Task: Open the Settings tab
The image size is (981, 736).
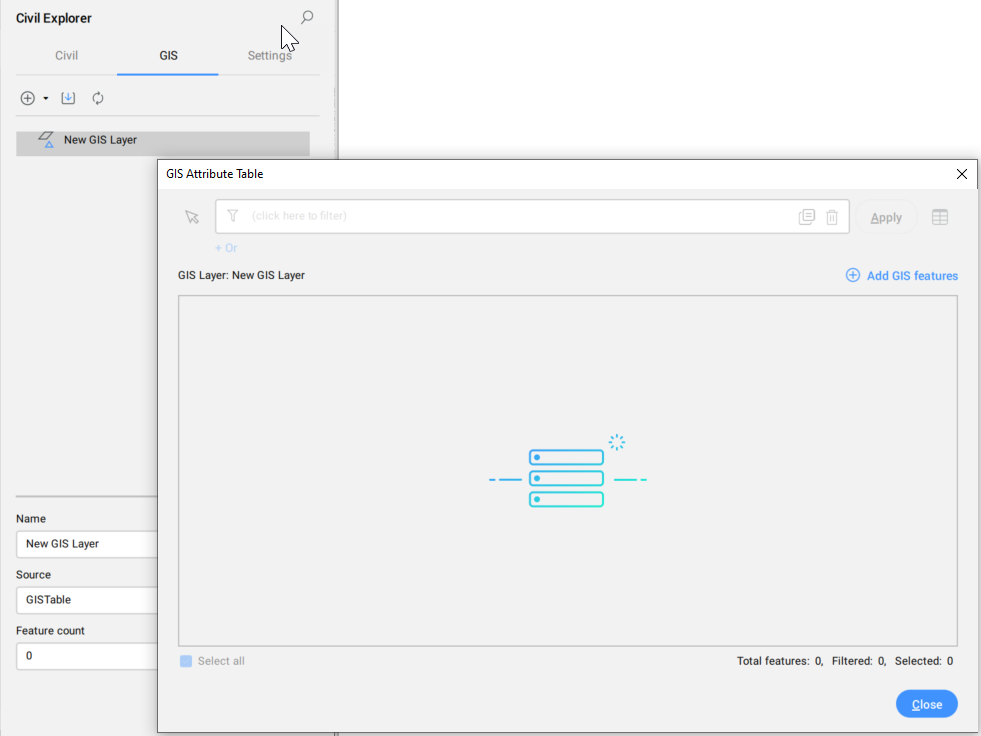Action: click(x=269, y=56)
